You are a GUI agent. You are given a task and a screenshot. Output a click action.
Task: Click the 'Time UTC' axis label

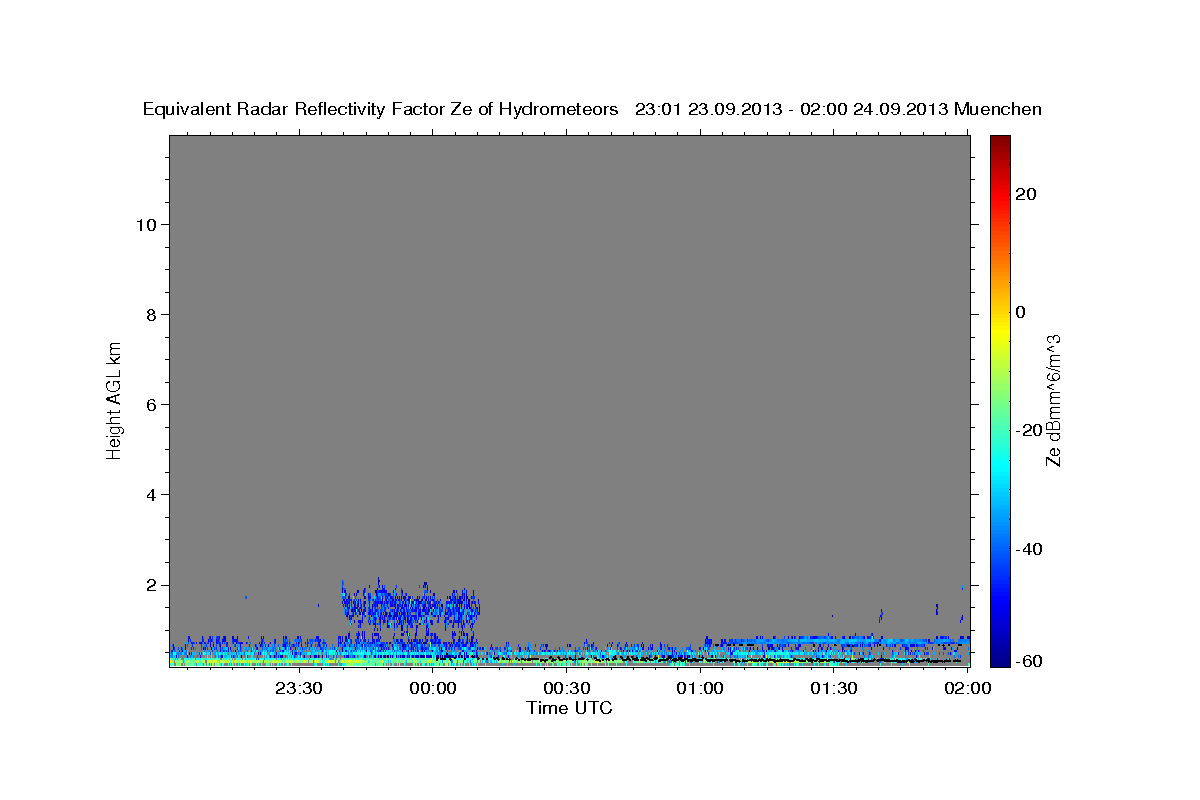pos(569,708)
